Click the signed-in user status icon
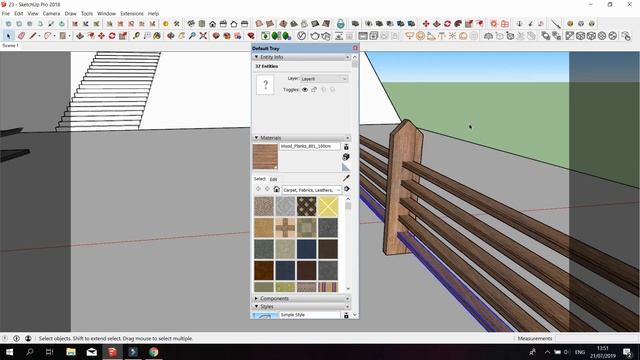 coord(28,338)
